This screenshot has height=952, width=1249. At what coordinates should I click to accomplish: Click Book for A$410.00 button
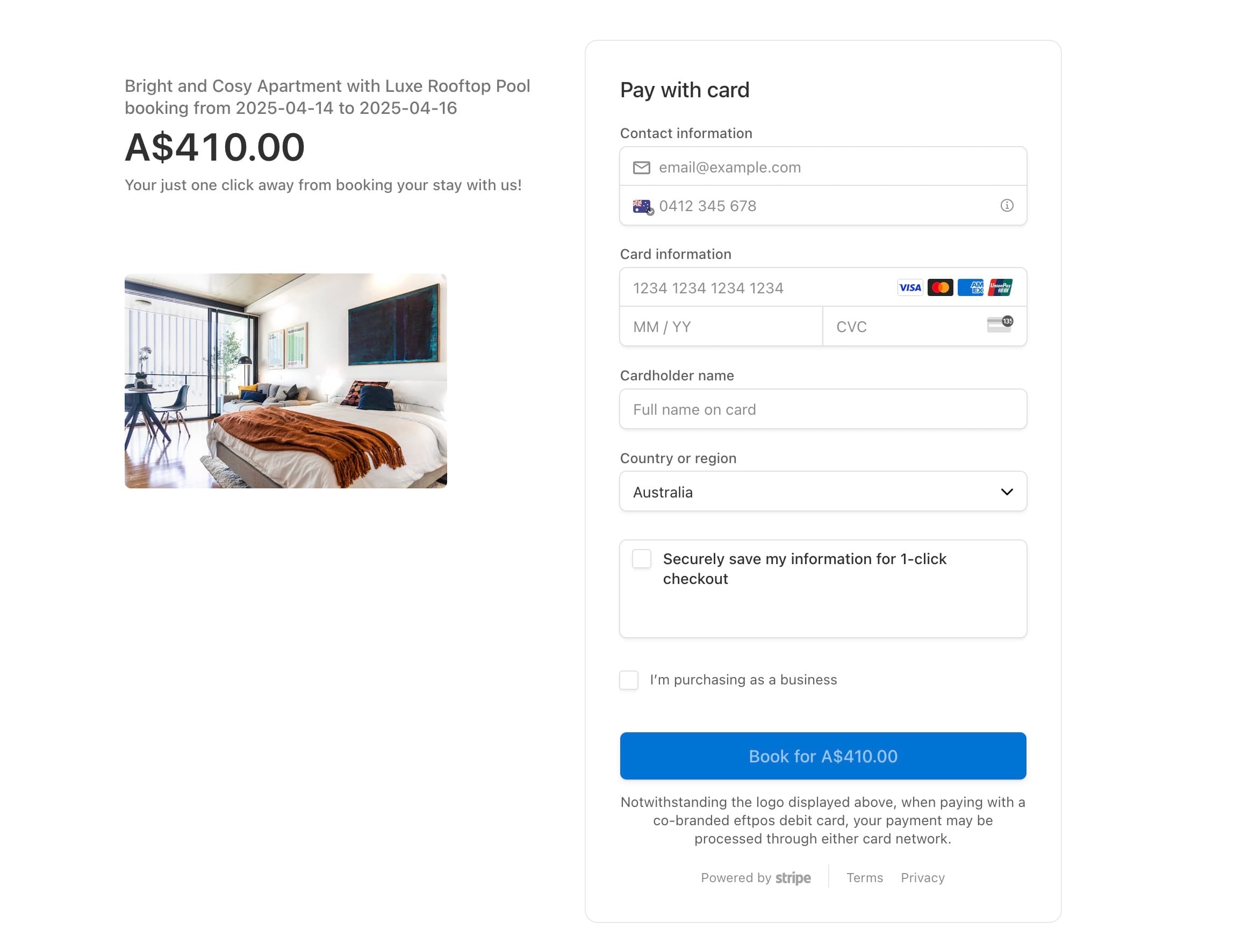[x=823, y=756]
